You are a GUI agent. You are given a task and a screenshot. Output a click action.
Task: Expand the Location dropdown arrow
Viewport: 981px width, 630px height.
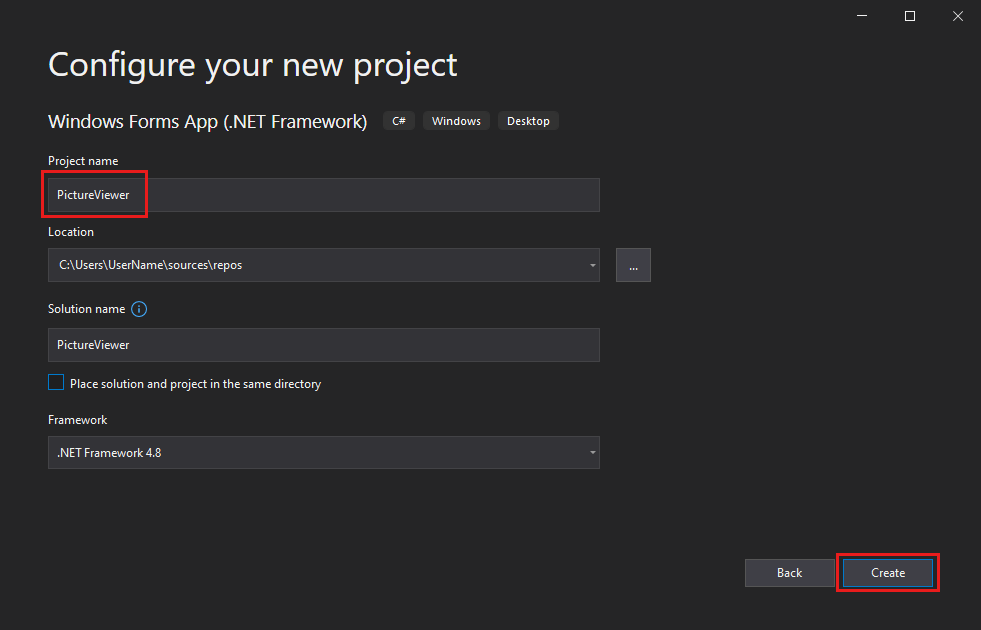[x=591, y=264]
